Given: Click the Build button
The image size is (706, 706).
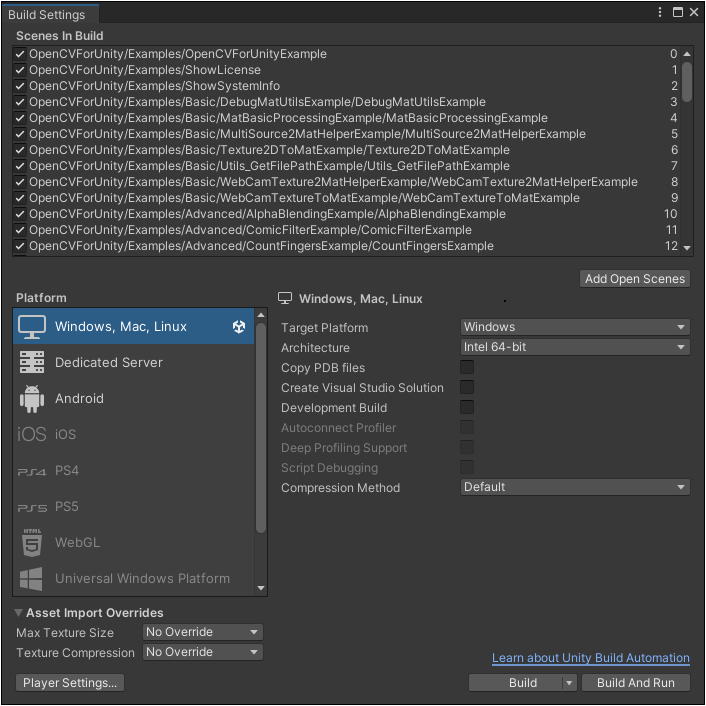Looking at the screenshot, I should pyautogui.click(x=516, y=683).
